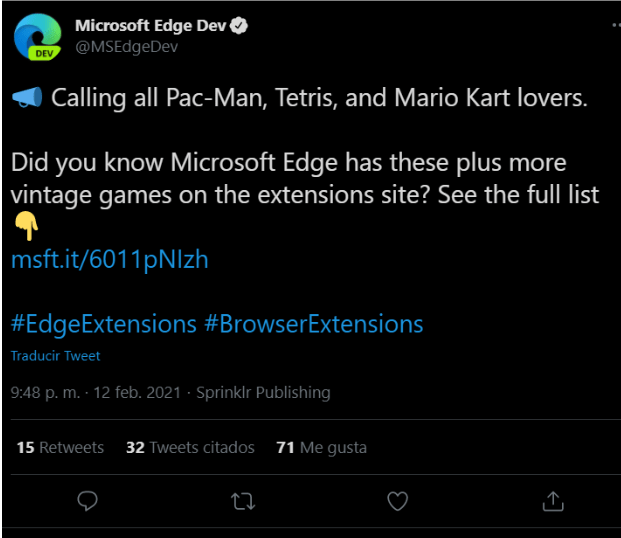
Task: Open the #EdgeExtensions hashtag
Action: [x=104, y=324]
